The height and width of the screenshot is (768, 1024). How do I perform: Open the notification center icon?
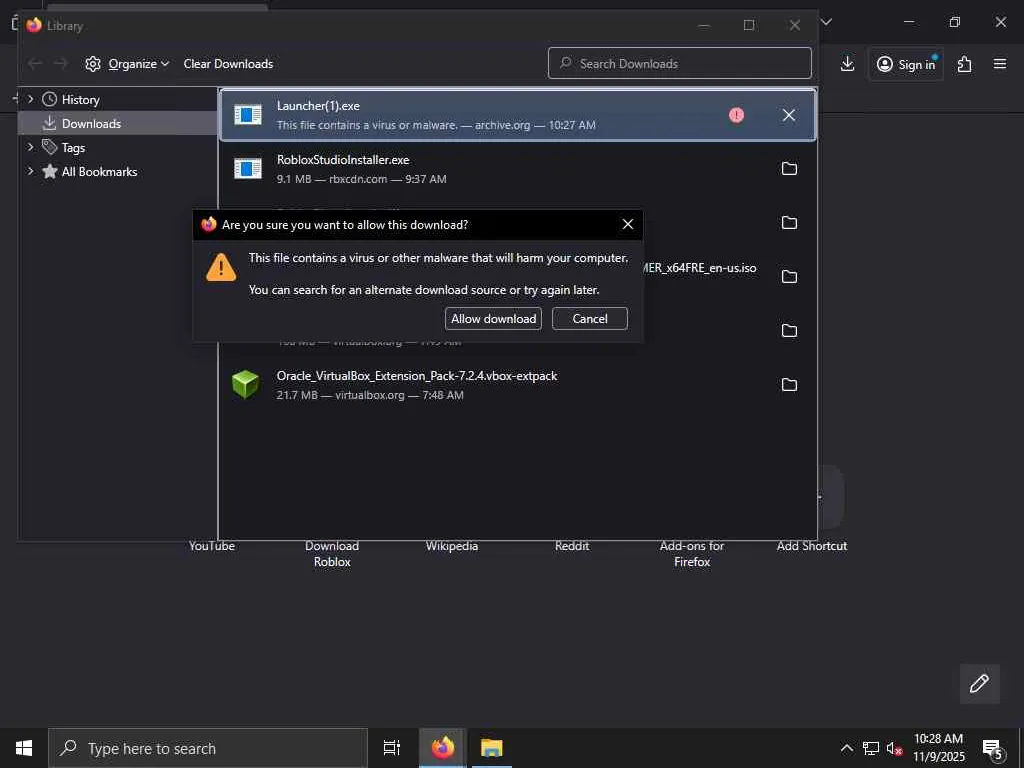coord(993,749)
